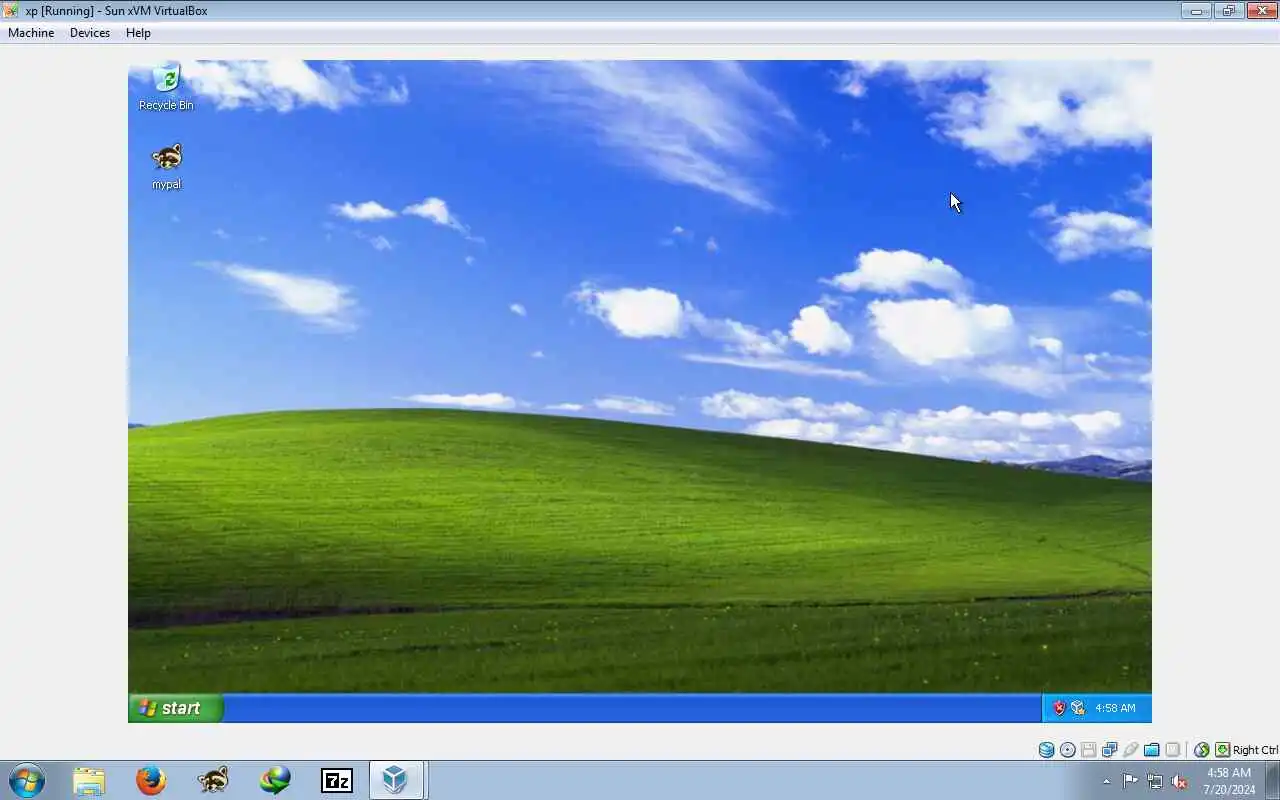Click the Show desktop strip at taskbar end
This screenshot has width=1280, height=800.
(x=1272, y=781)
